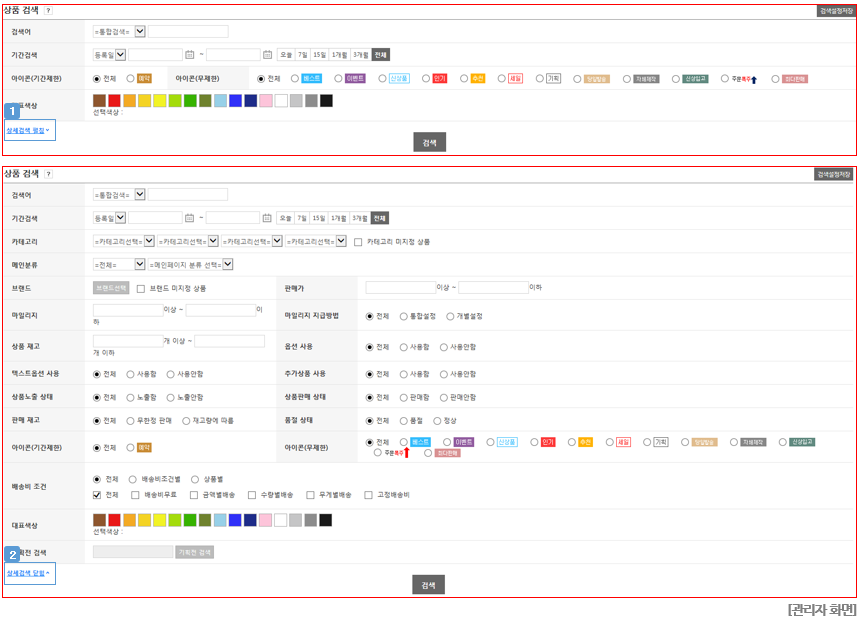The width and height of the screenshot is (859, 620).
Task: Click the help question-mark icon in bottom panel
Action: 48,174
